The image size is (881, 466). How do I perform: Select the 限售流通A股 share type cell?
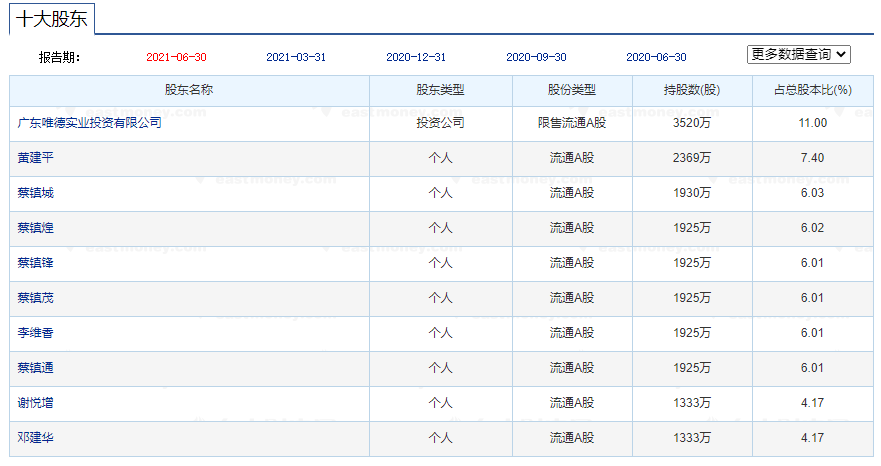click(572, 123)
